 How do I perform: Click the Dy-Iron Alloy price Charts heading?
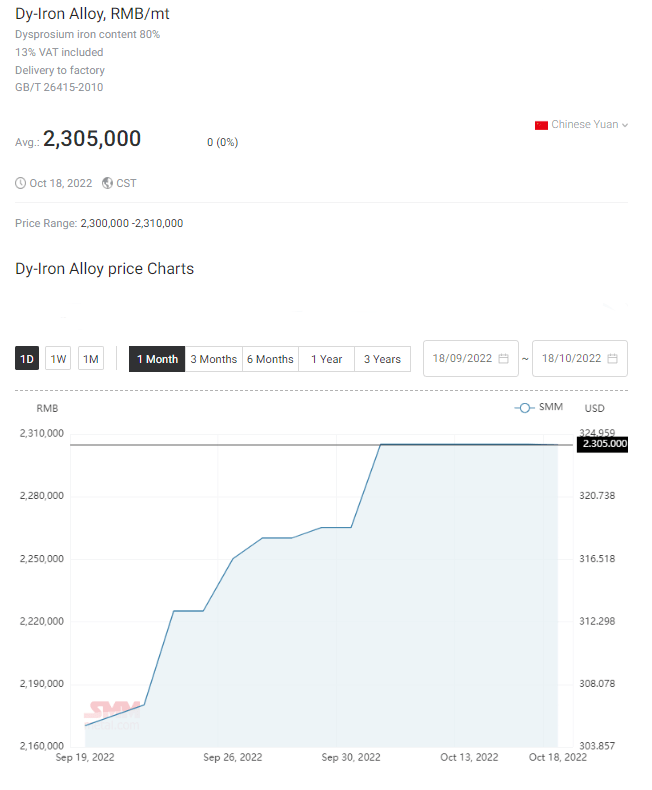point(104,269)
